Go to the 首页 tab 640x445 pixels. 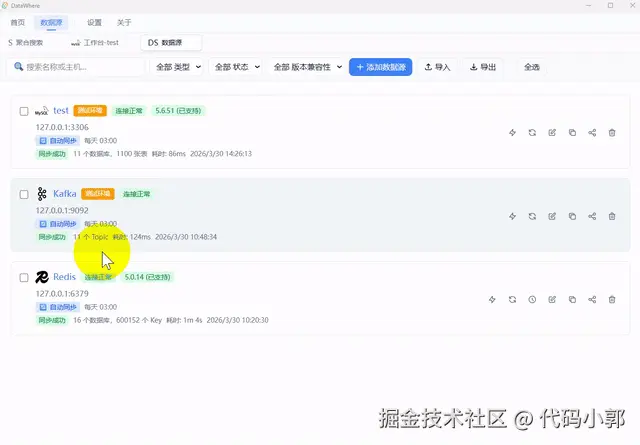[18, 22]
